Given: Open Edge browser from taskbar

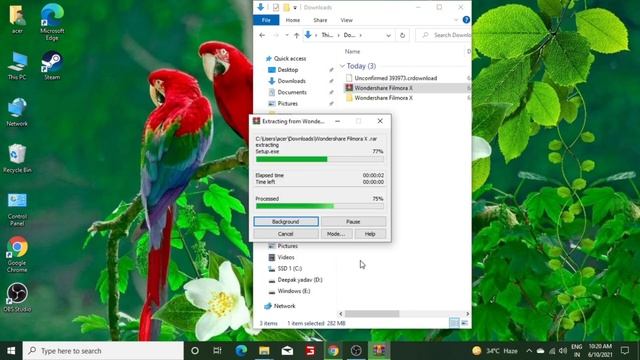Looking at the screenshot, I should tap(241, 351).
